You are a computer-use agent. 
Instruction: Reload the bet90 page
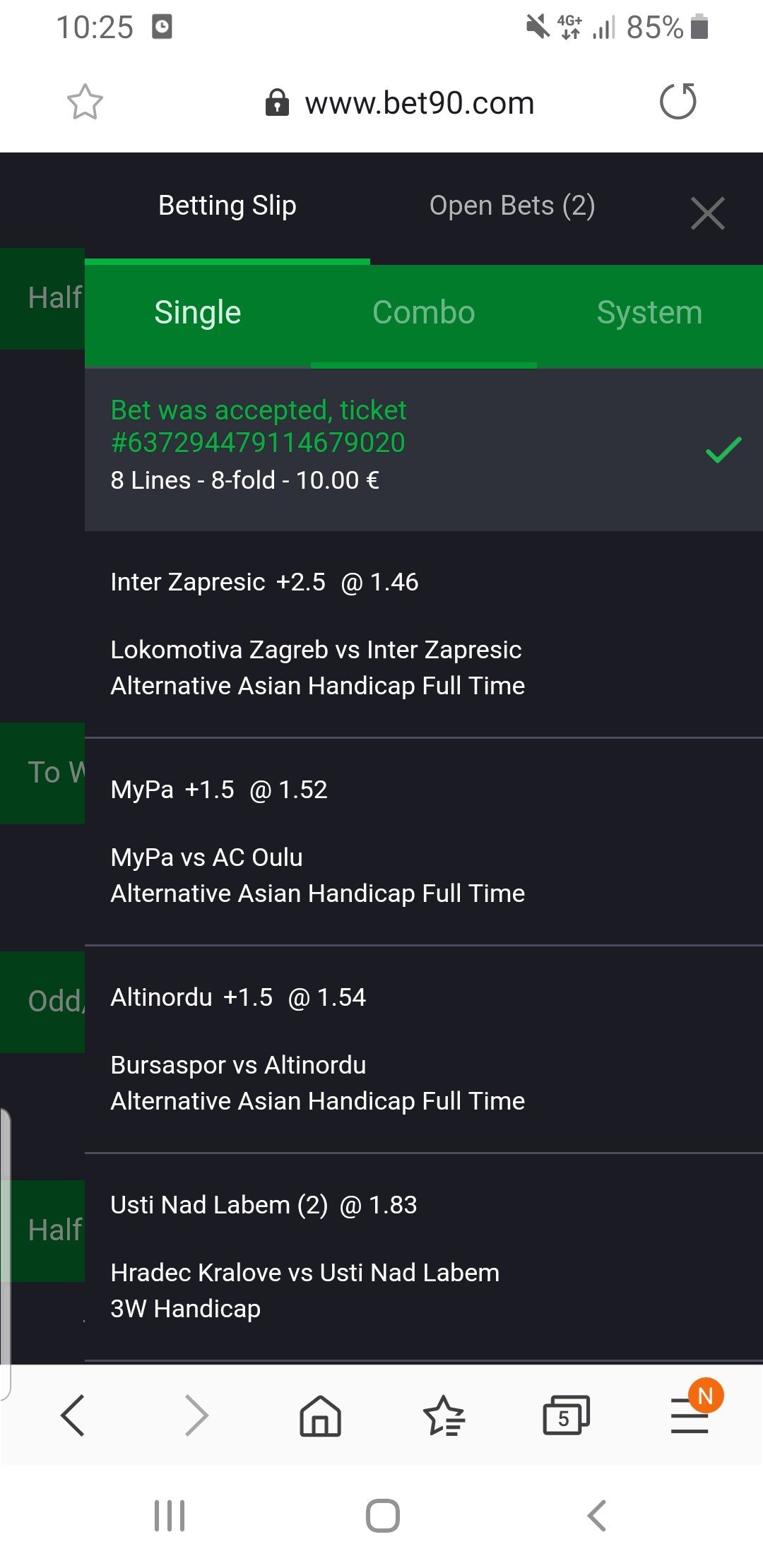pos(678,102)
